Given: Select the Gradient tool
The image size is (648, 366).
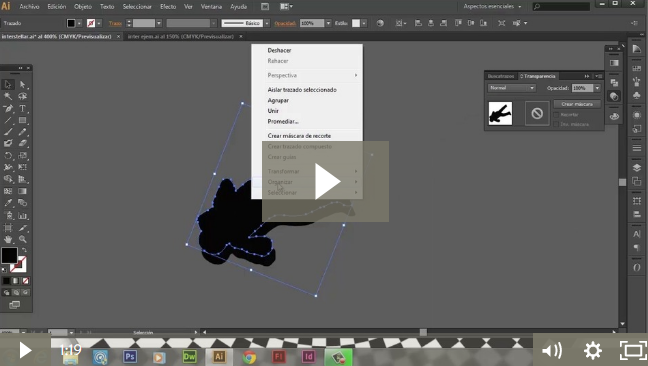Looking at the screenshot, I should (23, 191).
